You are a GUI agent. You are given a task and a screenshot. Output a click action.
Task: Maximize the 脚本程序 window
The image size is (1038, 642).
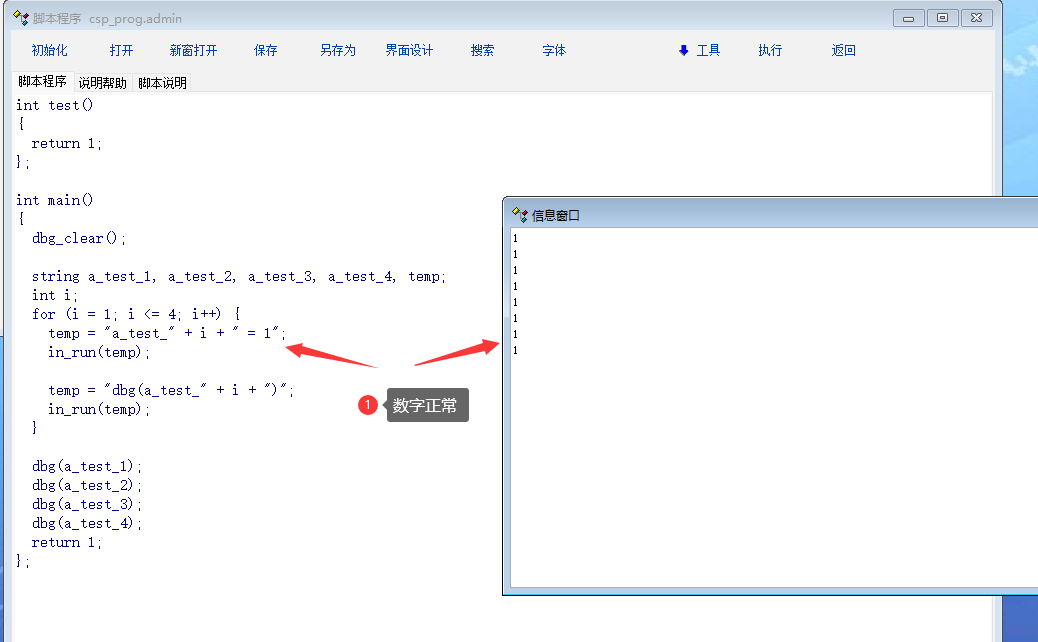pyautogui.click(x=942, y=18)
